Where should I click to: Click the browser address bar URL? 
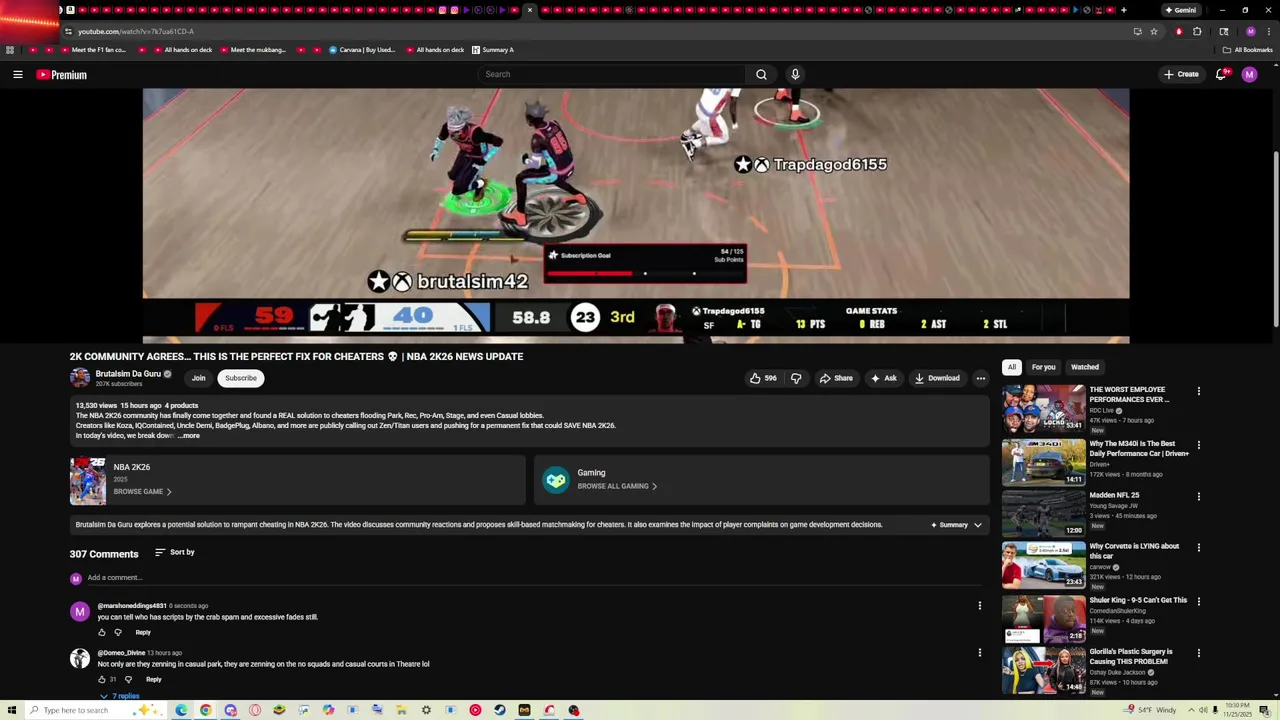[136, 31]
